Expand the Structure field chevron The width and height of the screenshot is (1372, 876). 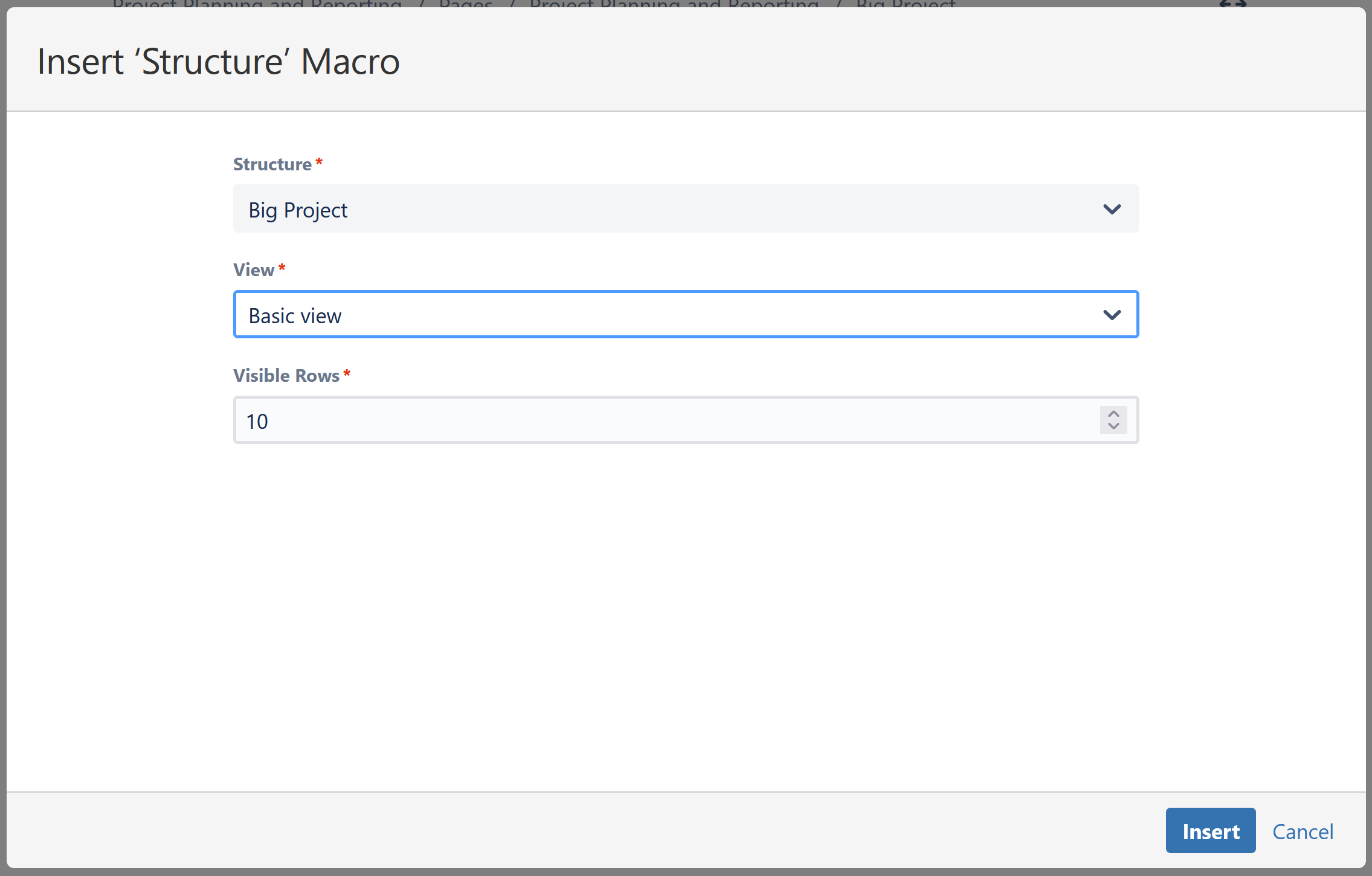tap(1112, 209)
